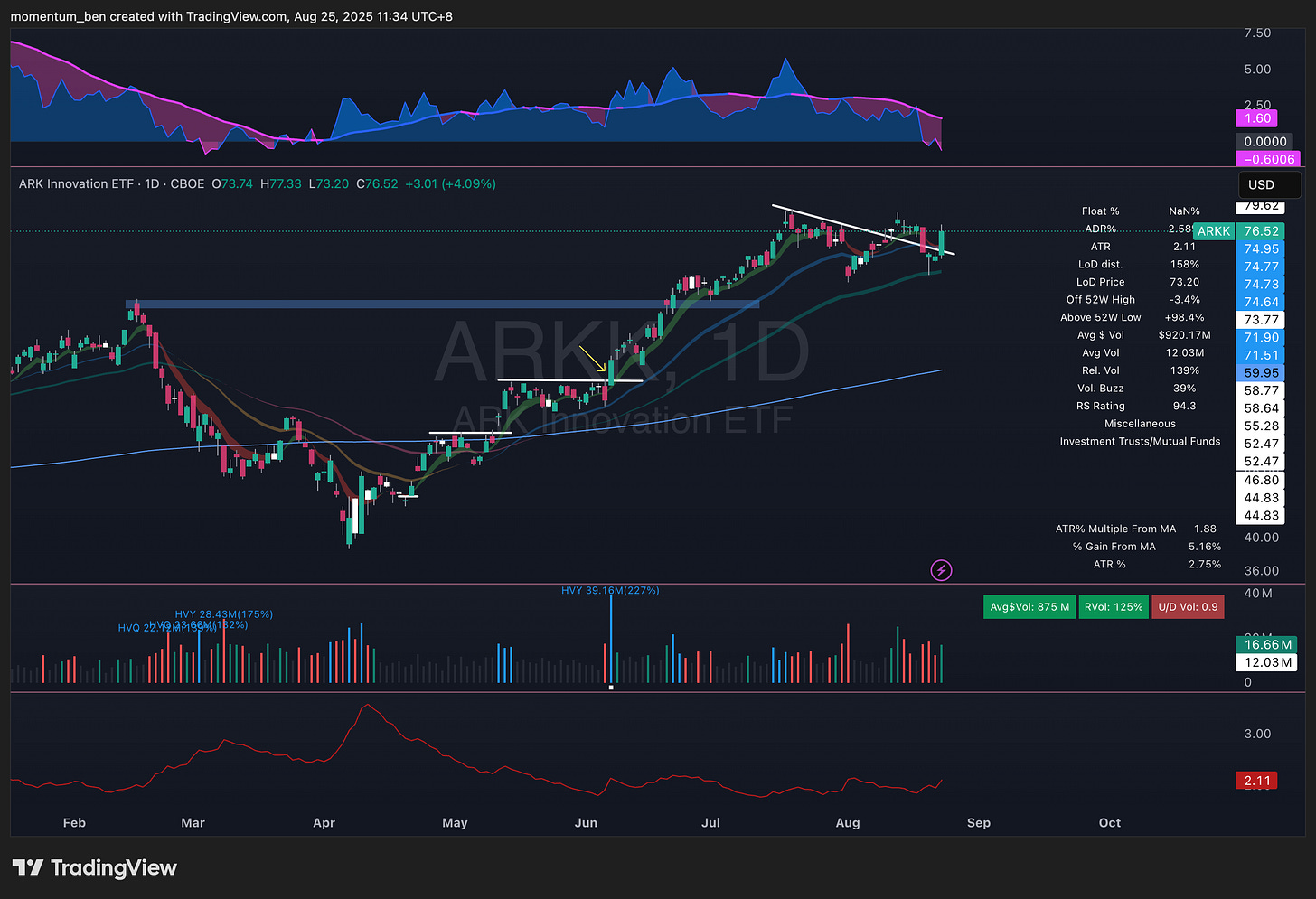Click the 74.95 price axis label

(x=1261, y=248)
